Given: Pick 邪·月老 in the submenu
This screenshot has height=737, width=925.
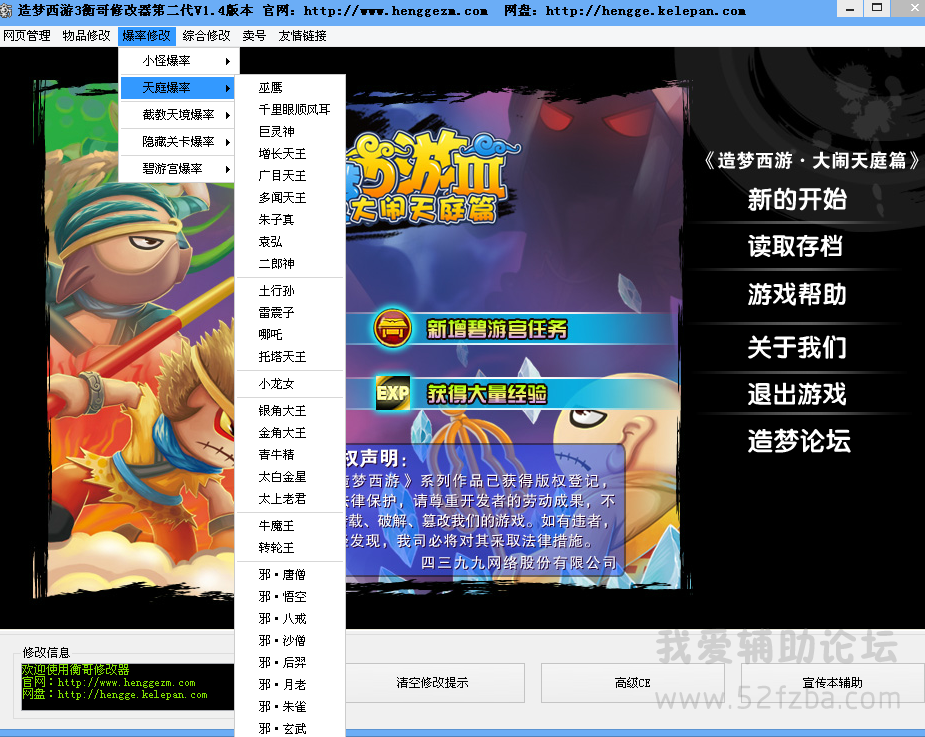Looking at the screenshot, I should pyautogui.click(x=290, y=685).
